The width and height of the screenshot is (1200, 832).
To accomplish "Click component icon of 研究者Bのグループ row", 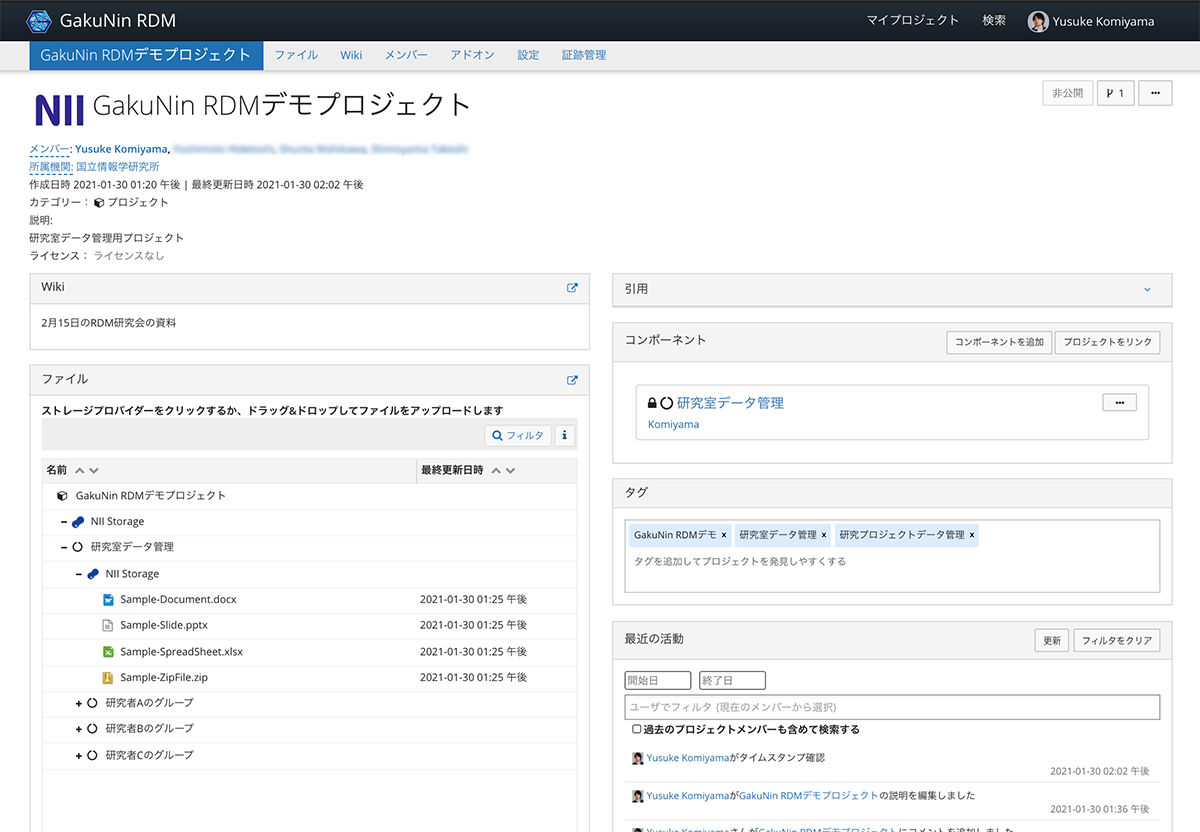I will coord(92,729).
